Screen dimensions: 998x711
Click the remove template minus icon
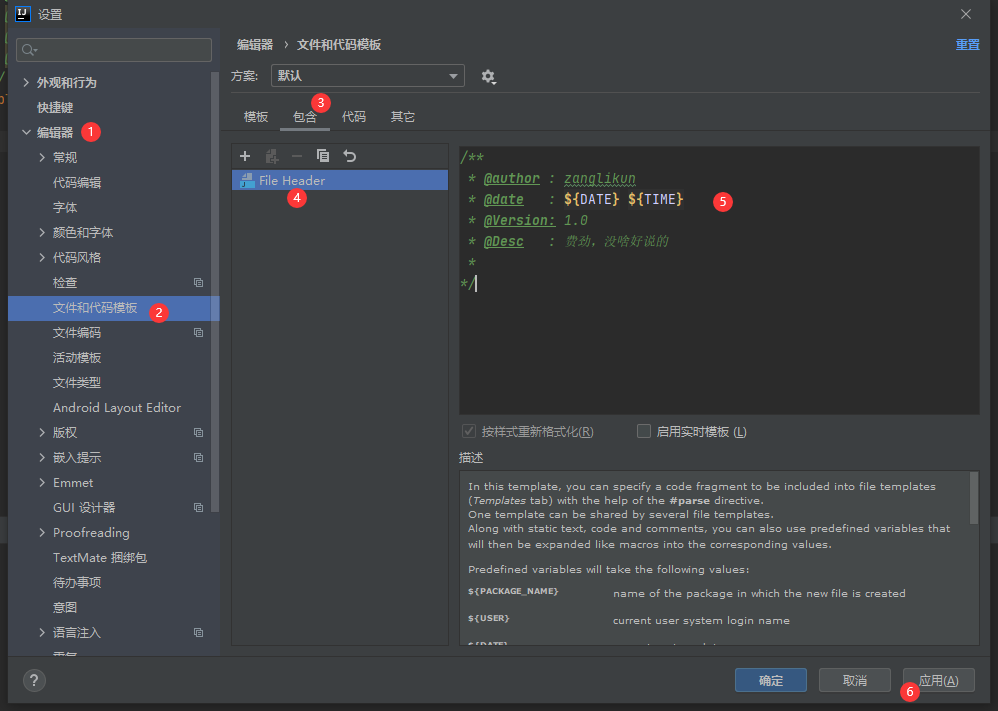(x=297, y=156)
